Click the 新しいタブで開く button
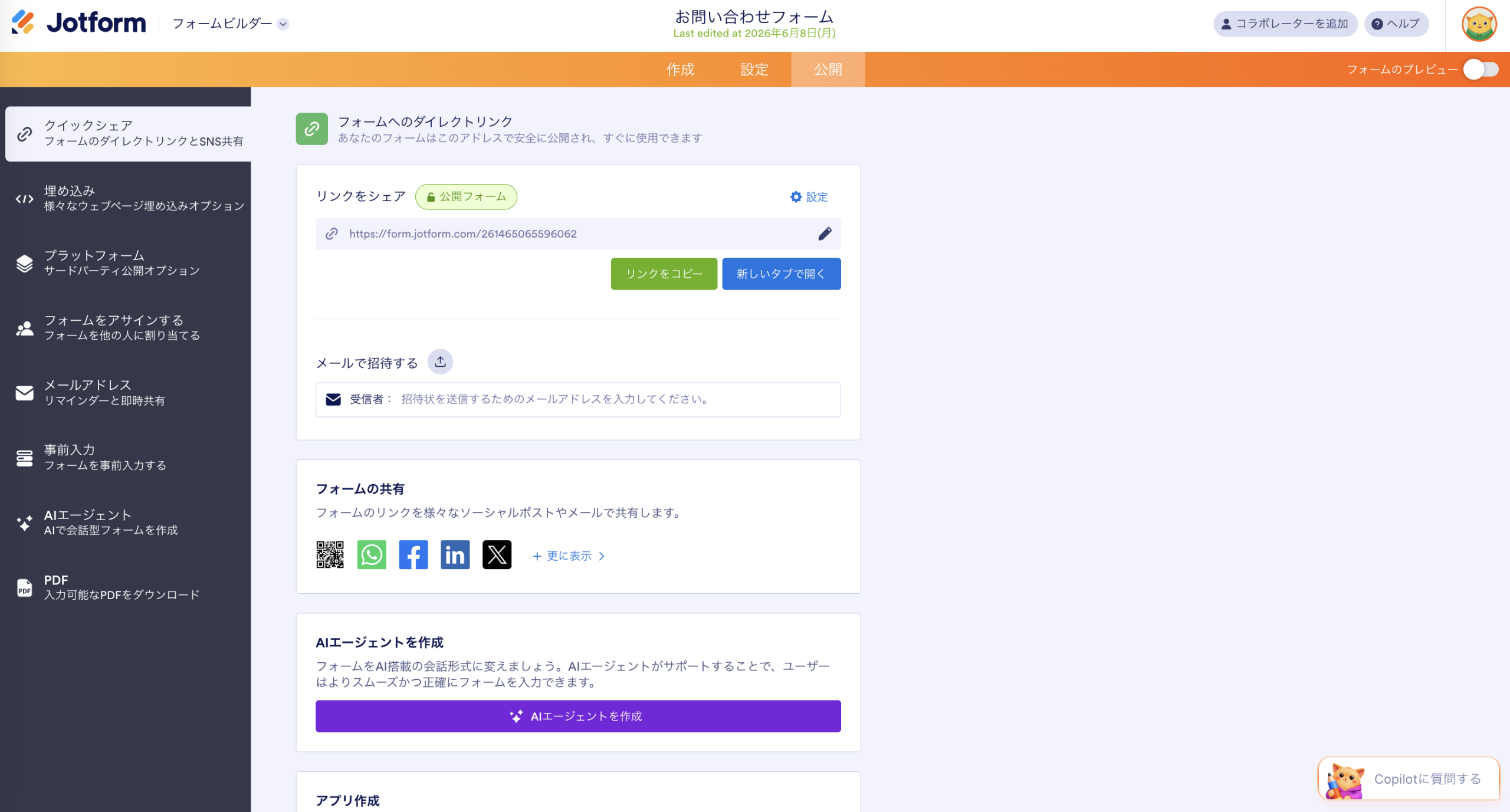This screenshot has width=1510, height=812. point(782,274)
